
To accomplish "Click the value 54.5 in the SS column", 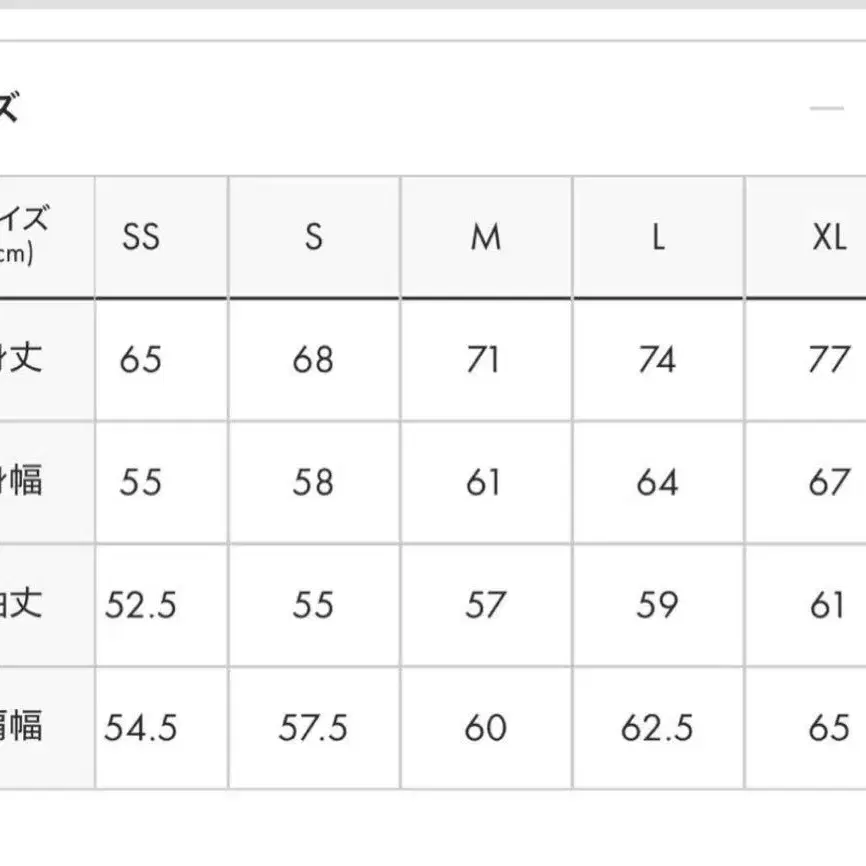I will pyautogui.click(x=141, y=728).
